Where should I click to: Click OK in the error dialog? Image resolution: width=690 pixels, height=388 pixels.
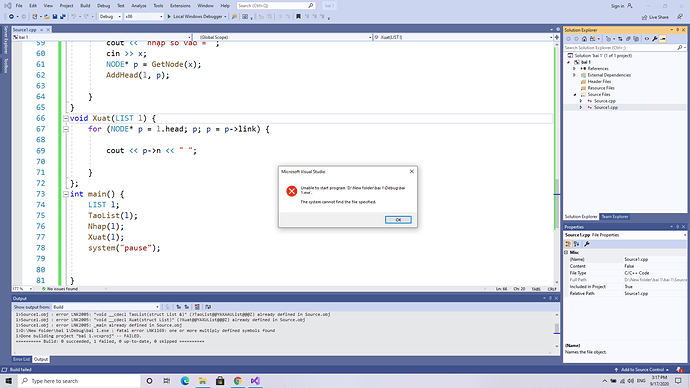[398, 220]
